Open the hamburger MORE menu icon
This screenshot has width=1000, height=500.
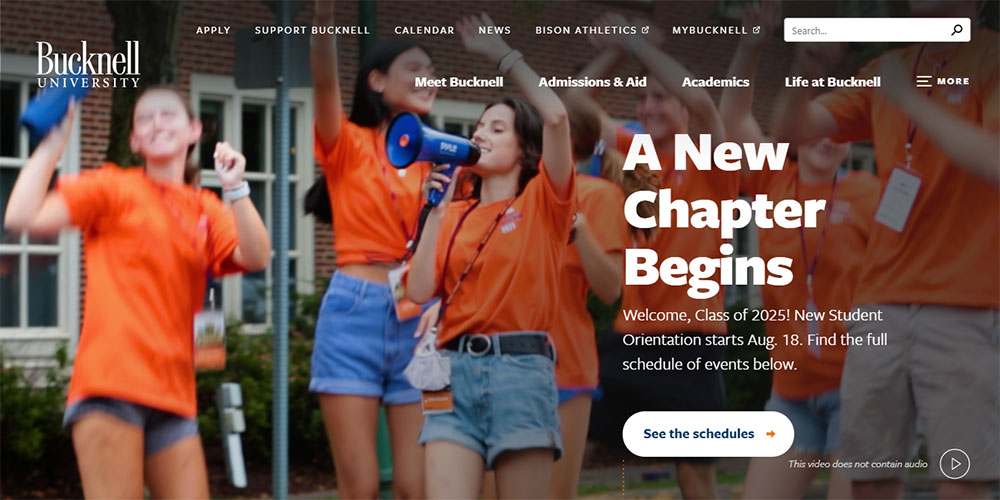tap(923, 82)
